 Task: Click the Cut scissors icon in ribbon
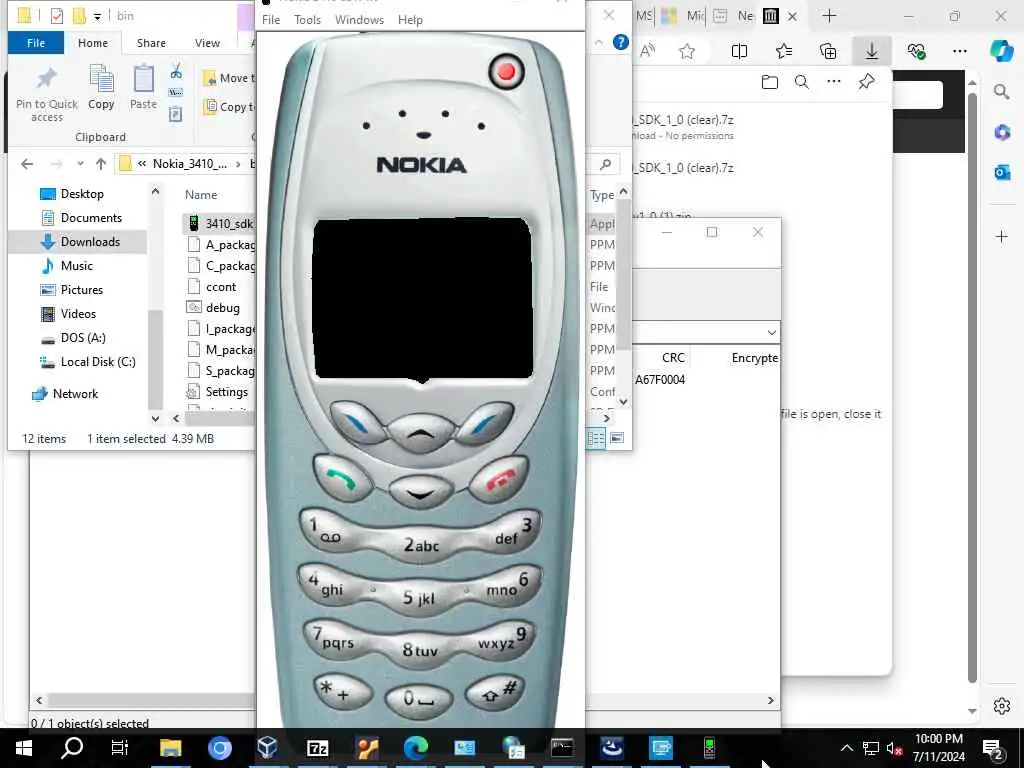(x=176, y=71)
